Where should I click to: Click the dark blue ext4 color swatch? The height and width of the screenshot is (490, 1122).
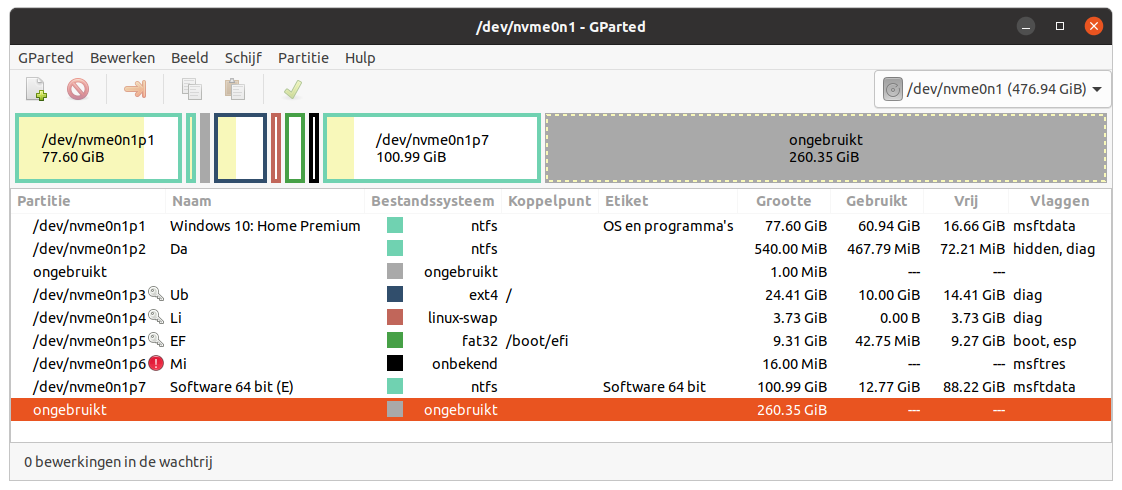[395, 295]
